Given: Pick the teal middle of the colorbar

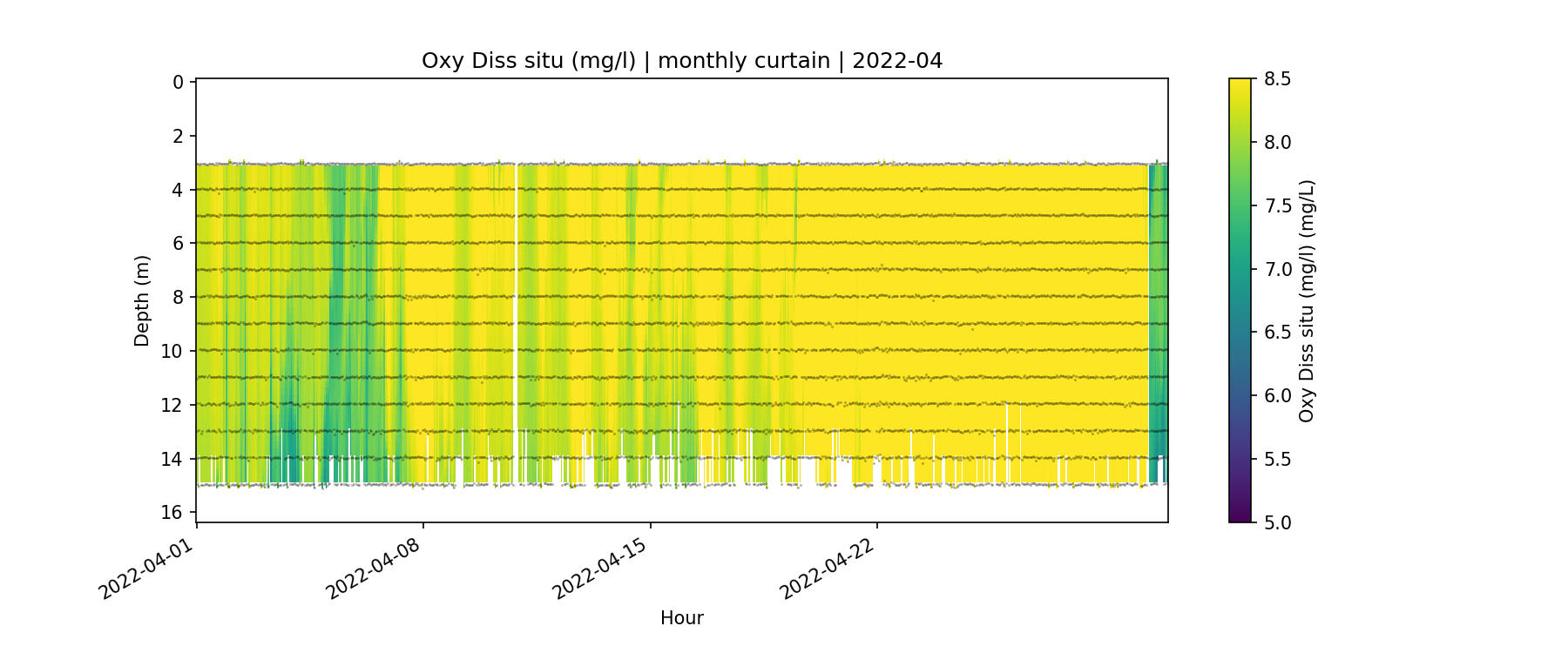Looking at the screenshot, I should click(x=1240, y=270).
